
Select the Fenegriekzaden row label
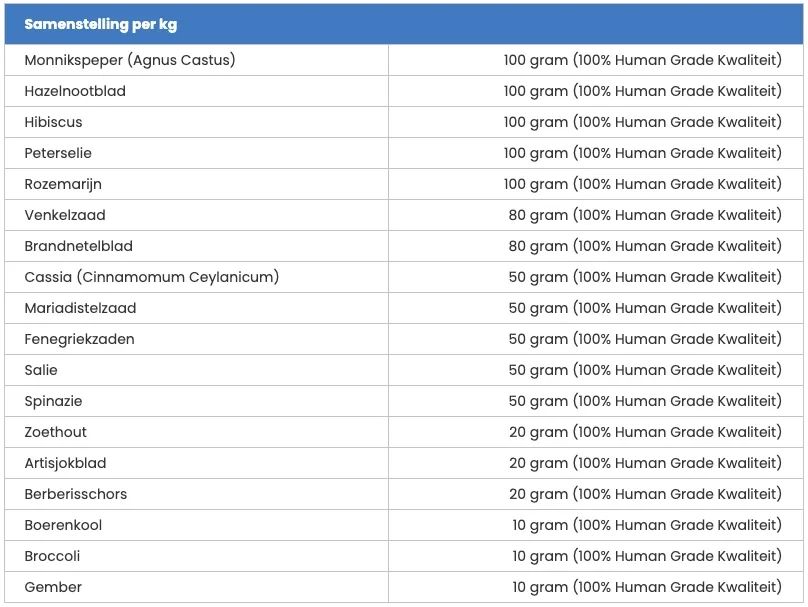79,339
